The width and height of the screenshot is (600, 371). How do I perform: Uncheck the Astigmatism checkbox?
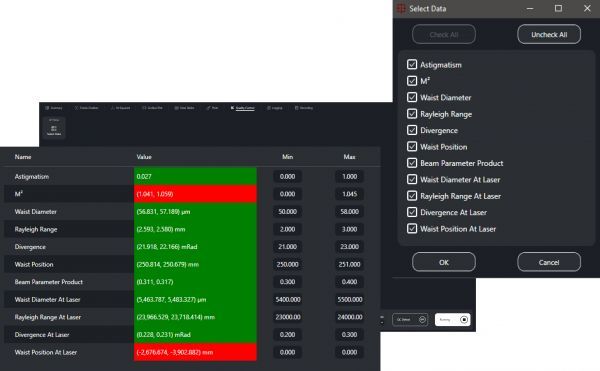[412, 65]
